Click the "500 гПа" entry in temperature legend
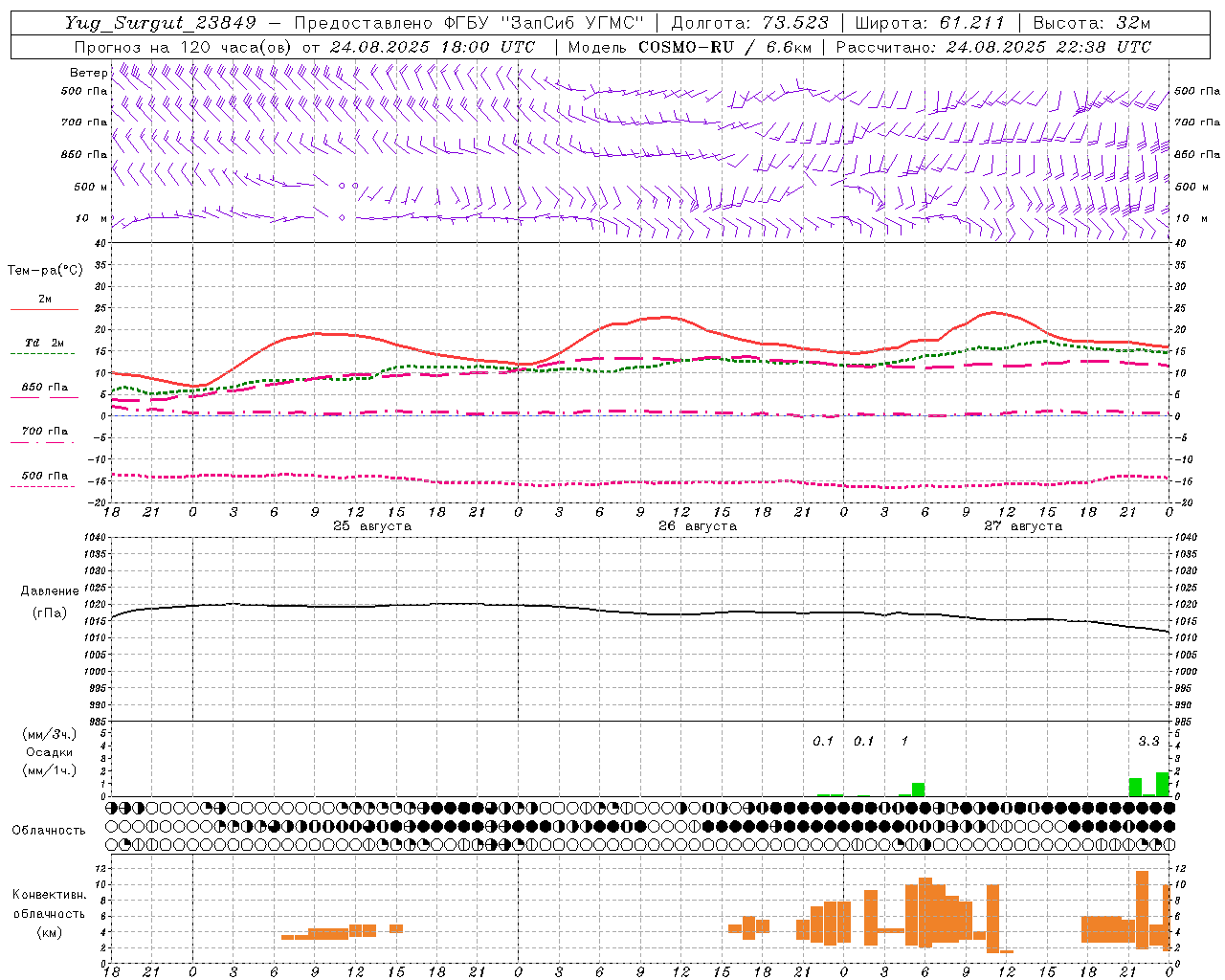1225x980 pixels. coord(45,476)
